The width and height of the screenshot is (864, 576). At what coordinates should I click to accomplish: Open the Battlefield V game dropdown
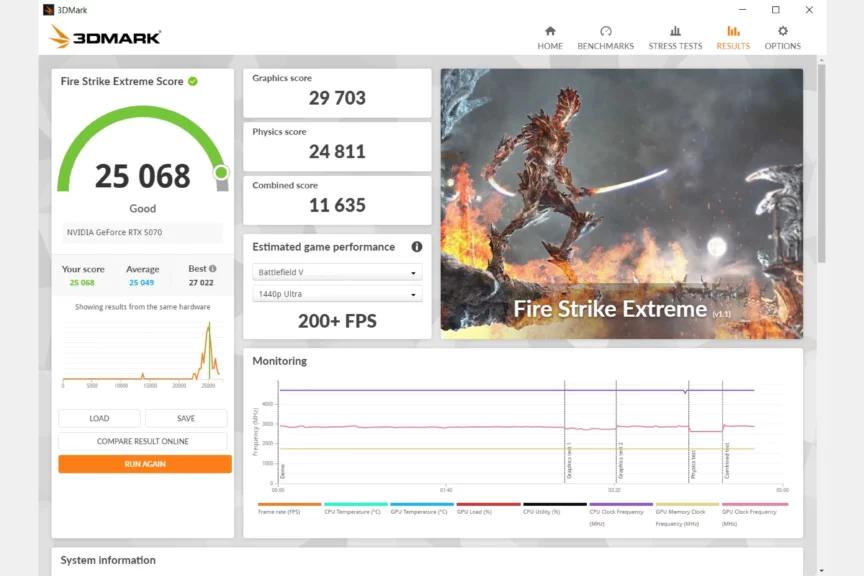(337, 272)
